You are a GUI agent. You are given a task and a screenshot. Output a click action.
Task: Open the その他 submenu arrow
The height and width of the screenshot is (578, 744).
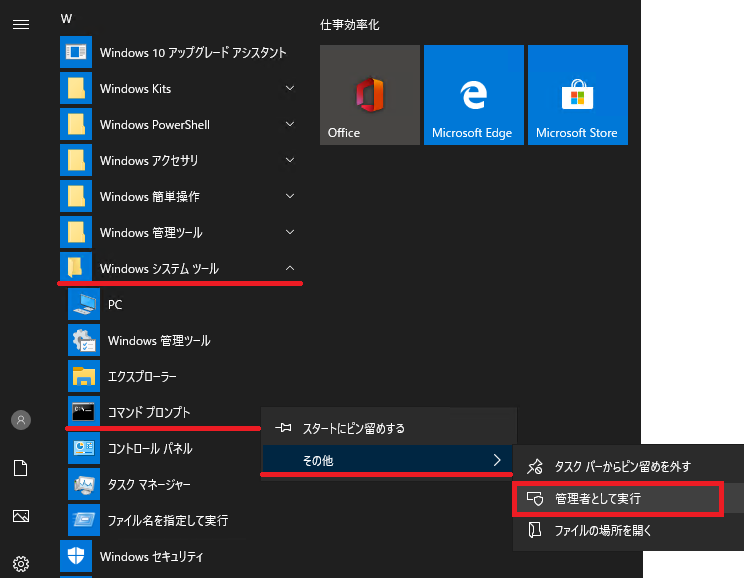497,460
